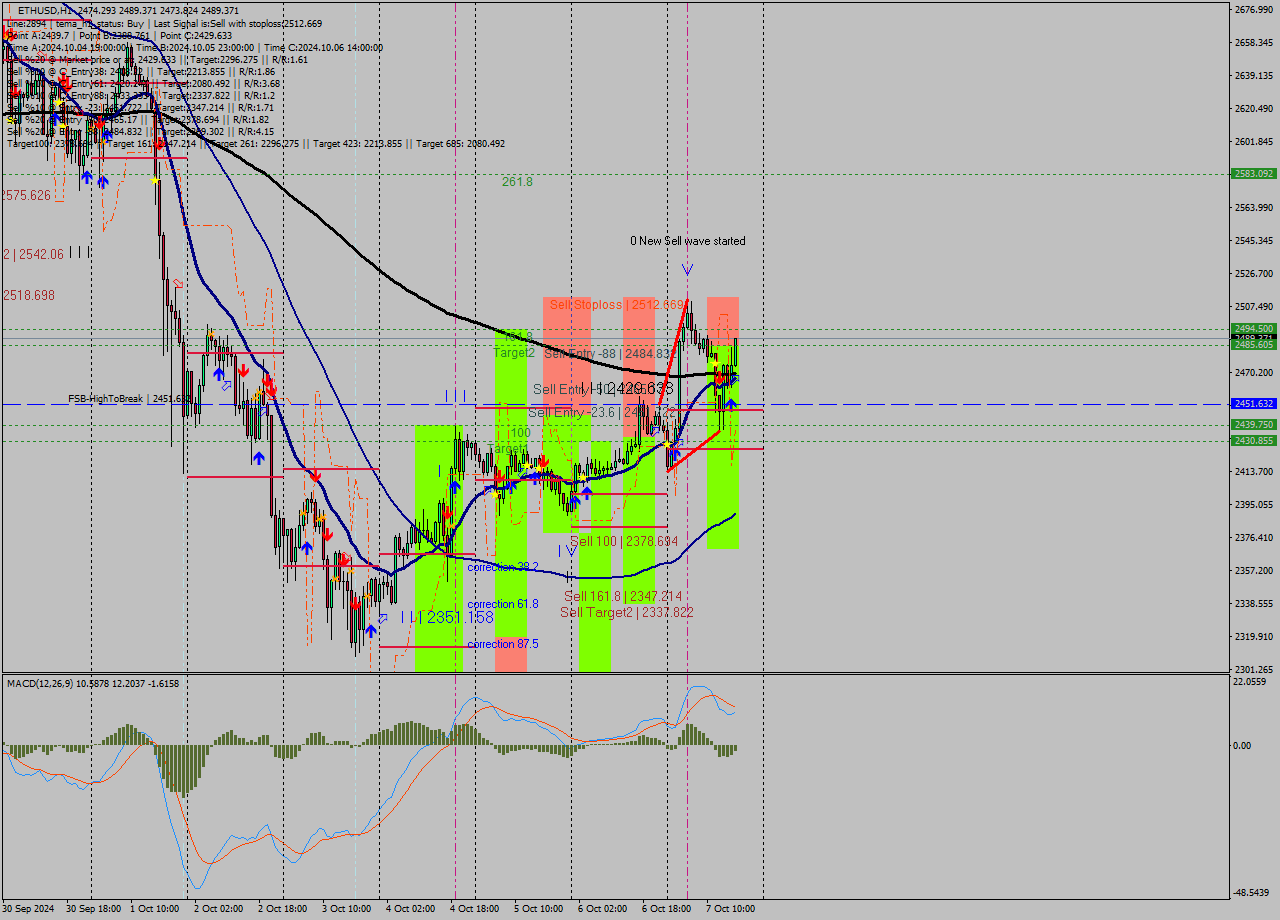Screen dimensions: 1280x920
Task: Select the 'Sell Entry -88 | 2484.83' label
Action: pyautogui.click(x=607, y=354)
